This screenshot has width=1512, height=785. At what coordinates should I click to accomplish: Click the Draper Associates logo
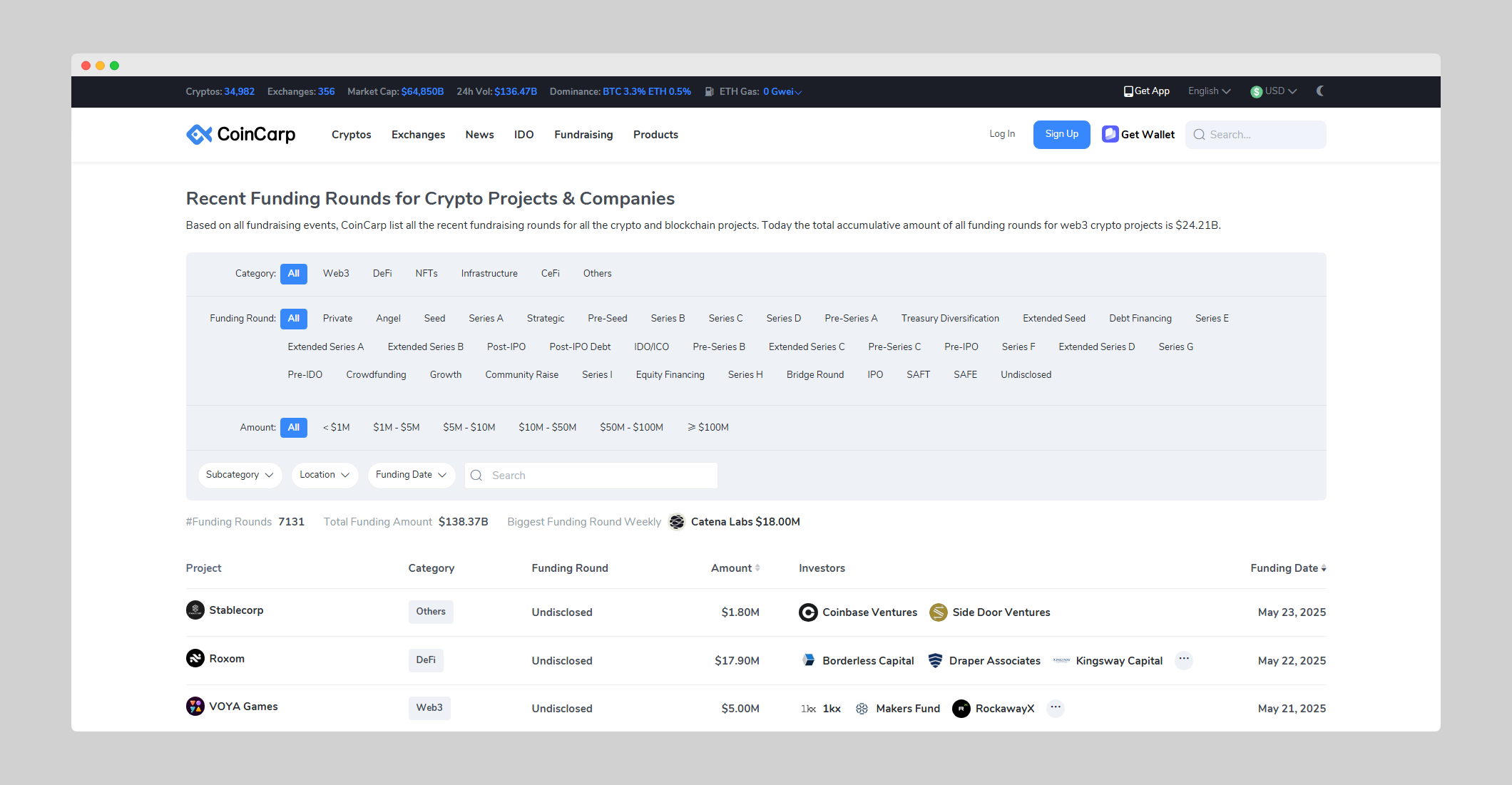[x=935, y=661]
